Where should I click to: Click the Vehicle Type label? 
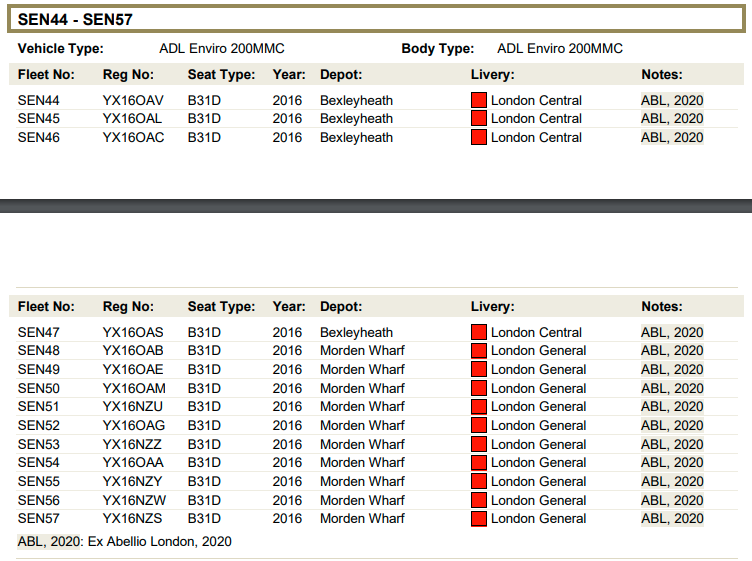pos(60,48)
